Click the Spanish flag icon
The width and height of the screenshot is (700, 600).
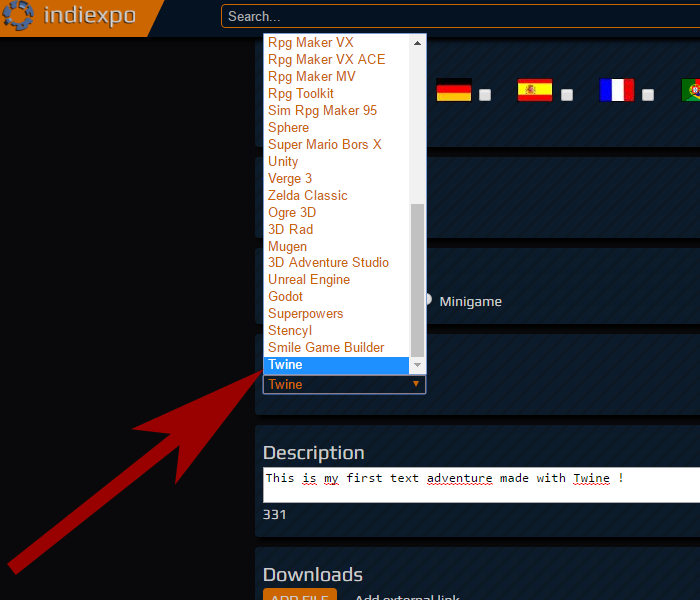click(535, 90)
